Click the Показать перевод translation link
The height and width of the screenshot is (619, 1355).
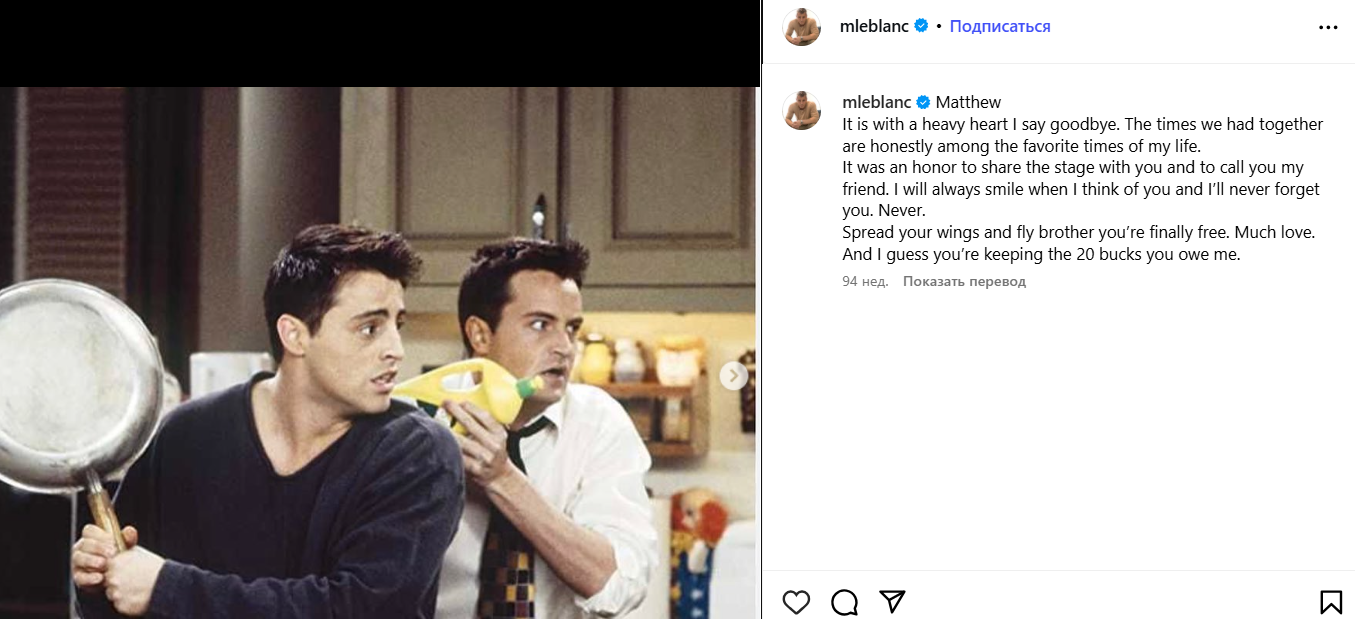click(x=964, y=282)
